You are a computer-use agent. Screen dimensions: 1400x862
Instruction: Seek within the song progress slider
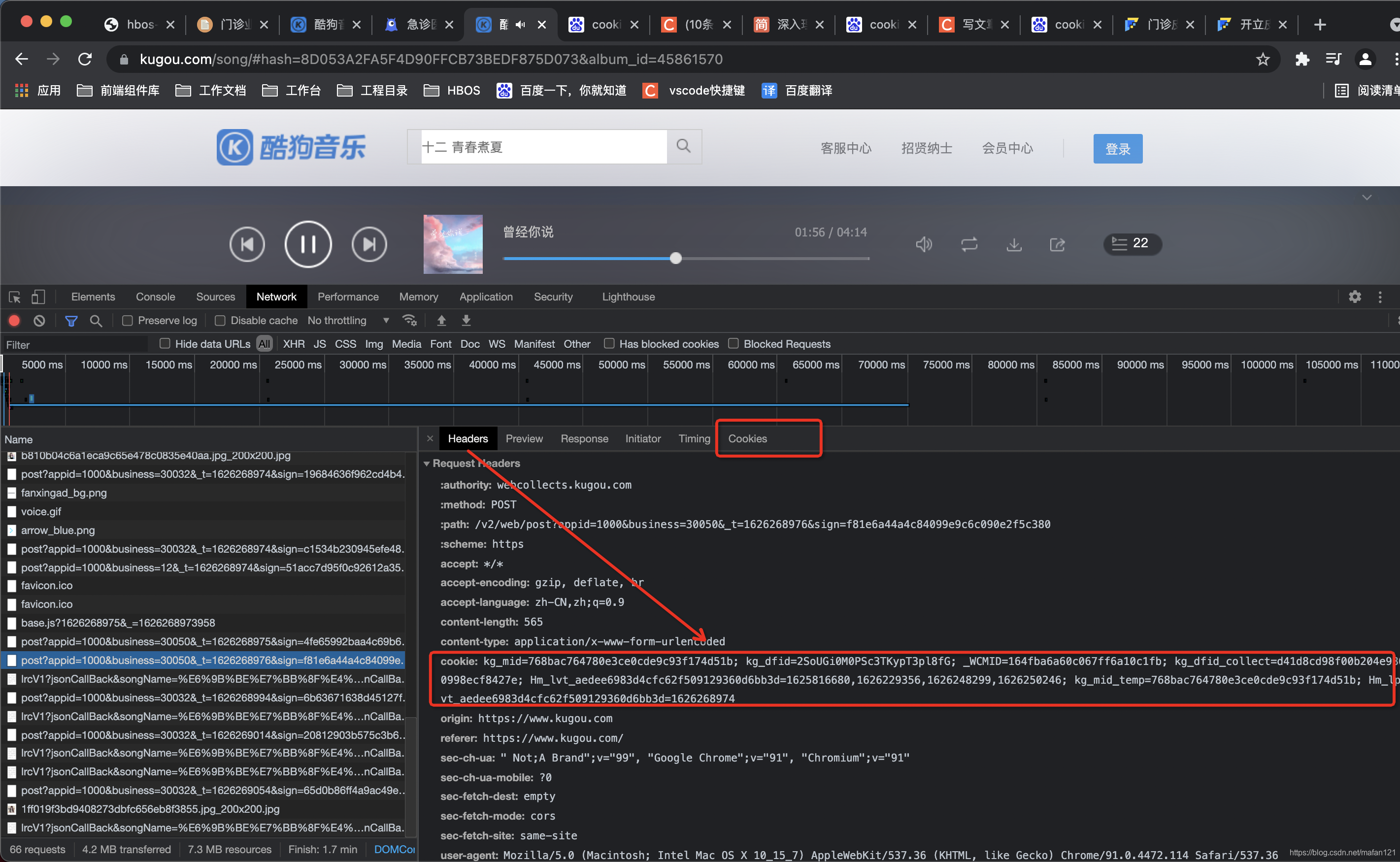click(686, 258)
